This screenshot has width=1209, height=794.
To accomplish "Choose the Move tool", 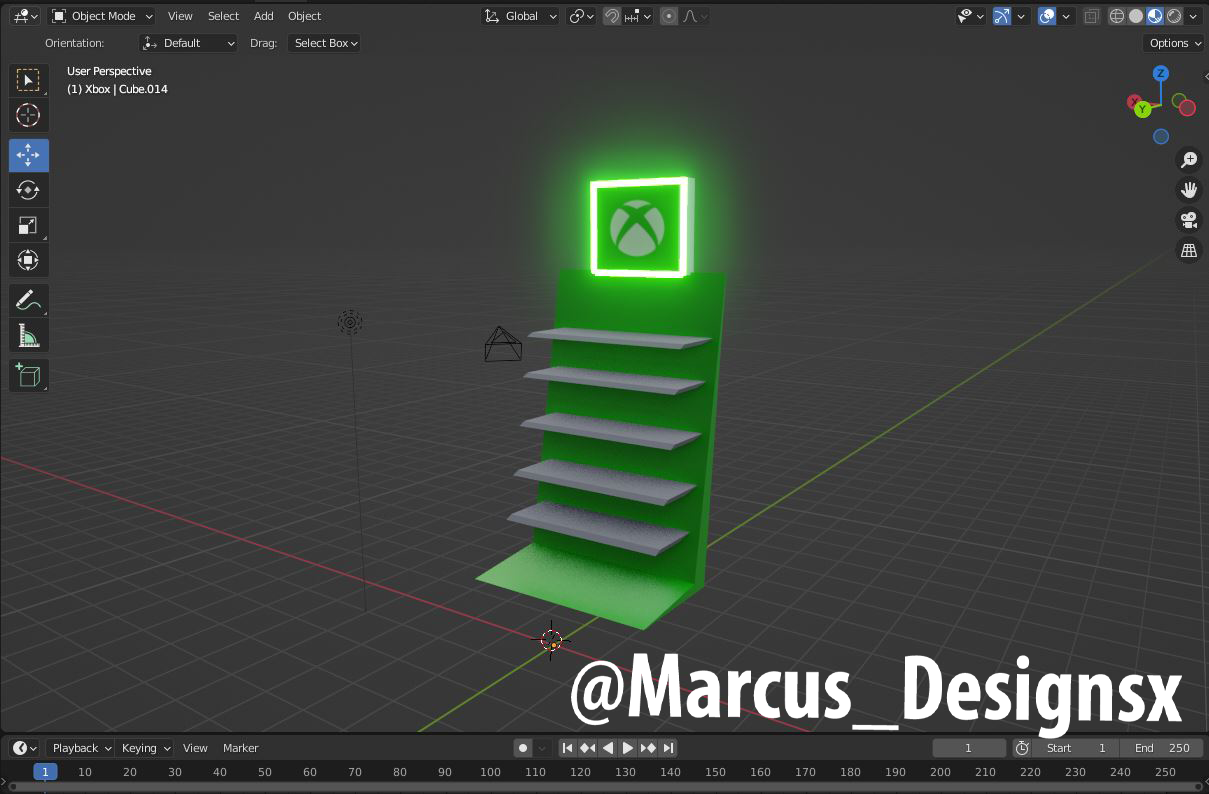I will click(28, 154).
